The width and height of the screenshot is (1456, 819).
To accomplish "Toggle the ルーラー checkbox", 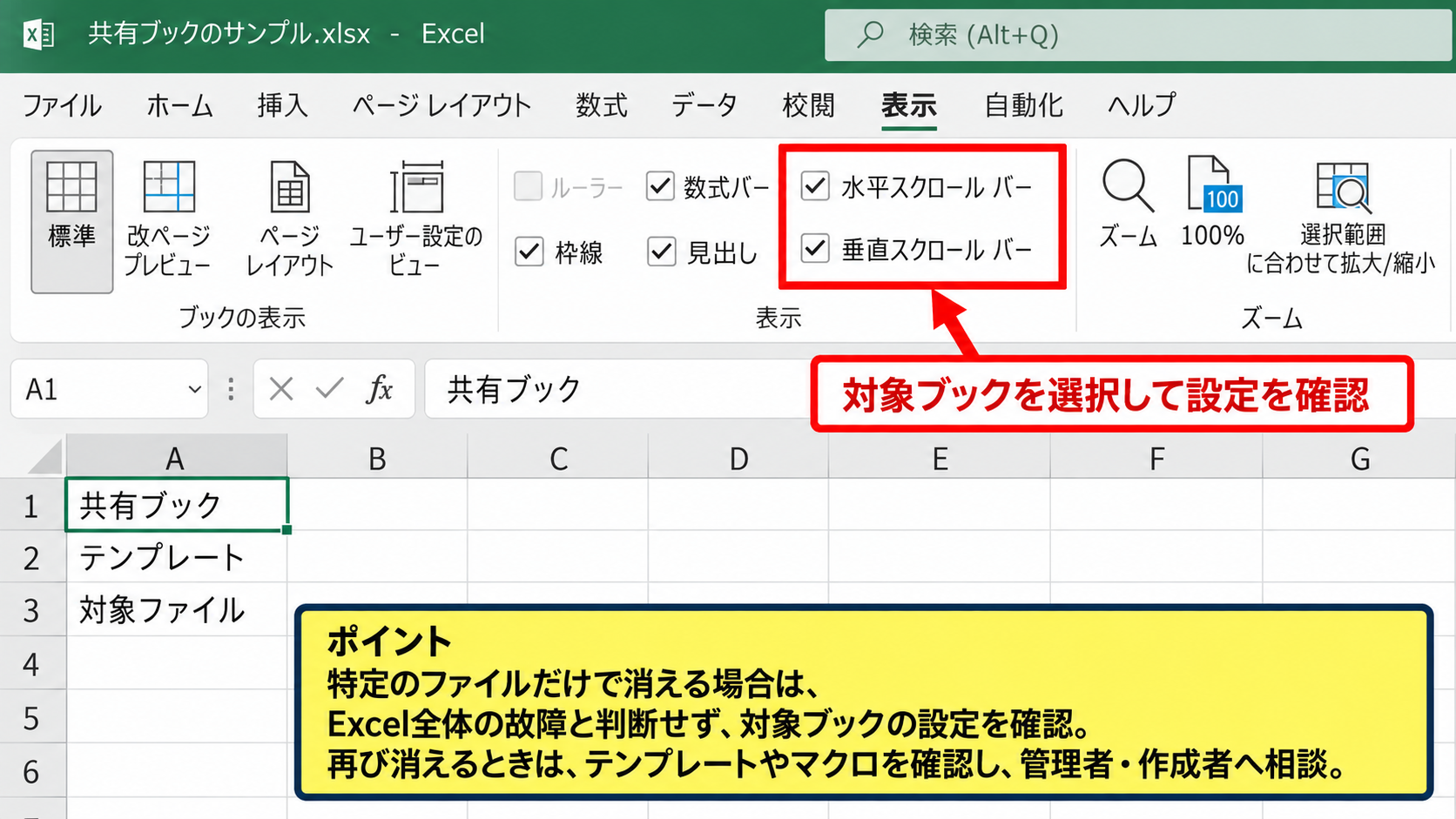I will click(x=529, y=186).
